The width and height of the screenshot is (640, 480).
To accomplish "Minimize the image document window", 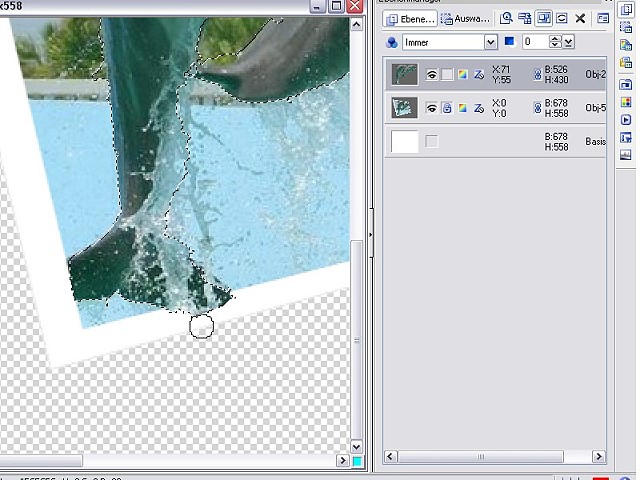I will pyautogui.click(x=317, y=6).
